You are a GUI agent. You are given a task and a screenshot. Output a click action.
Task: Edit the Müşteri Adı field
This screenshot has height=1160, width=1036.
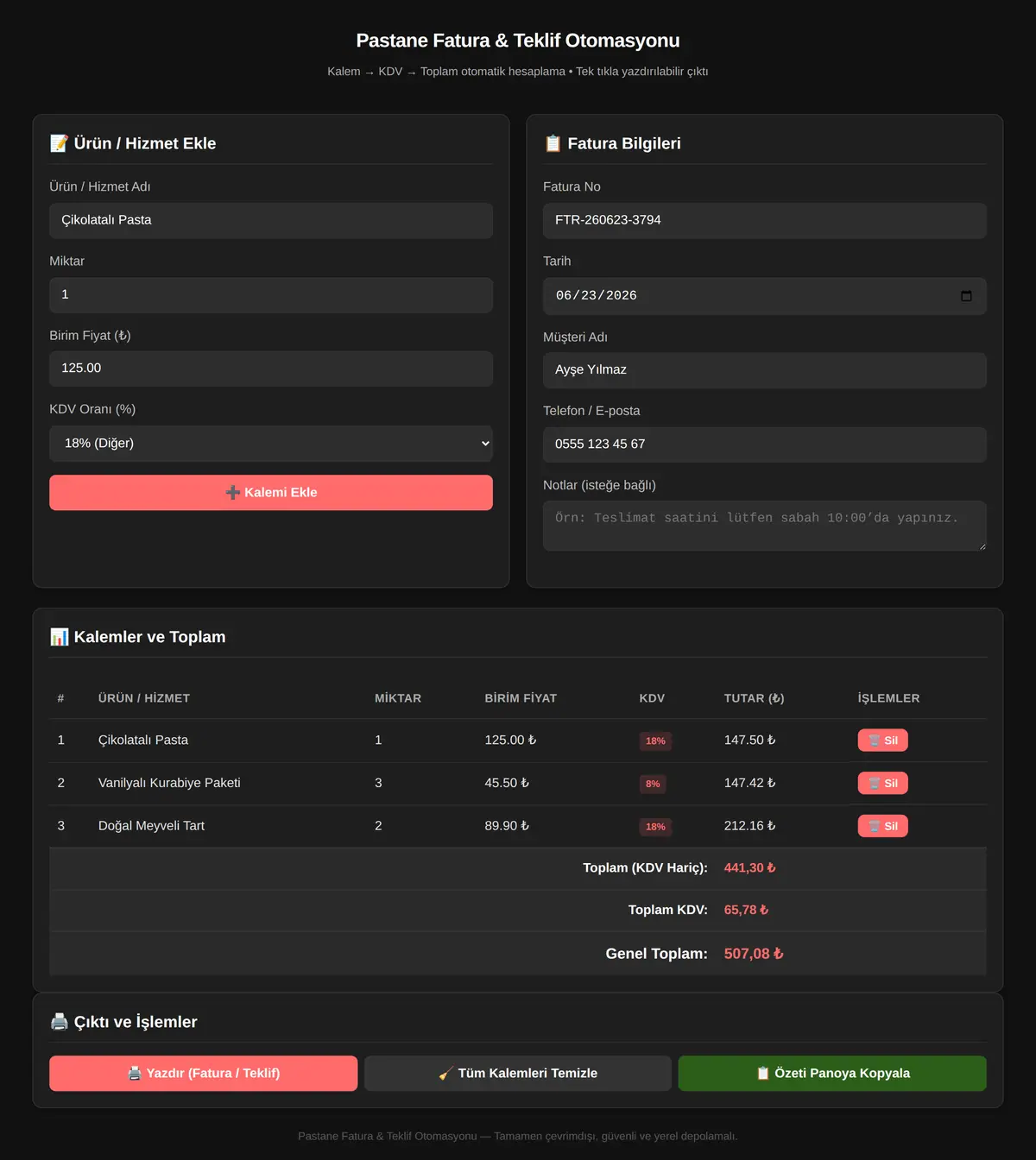click(x=765, y=370)
